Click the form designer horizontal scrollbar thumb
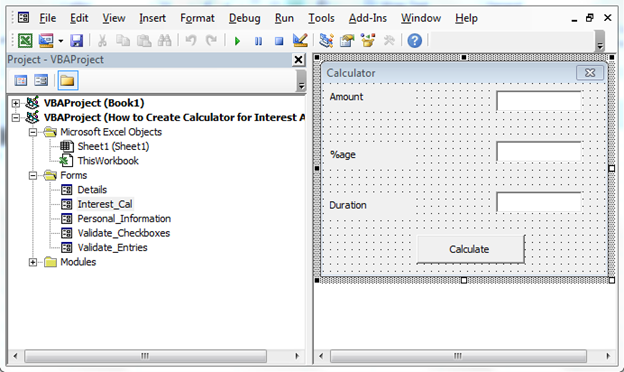This screenshot has width=624, height=372. [458, 356]
